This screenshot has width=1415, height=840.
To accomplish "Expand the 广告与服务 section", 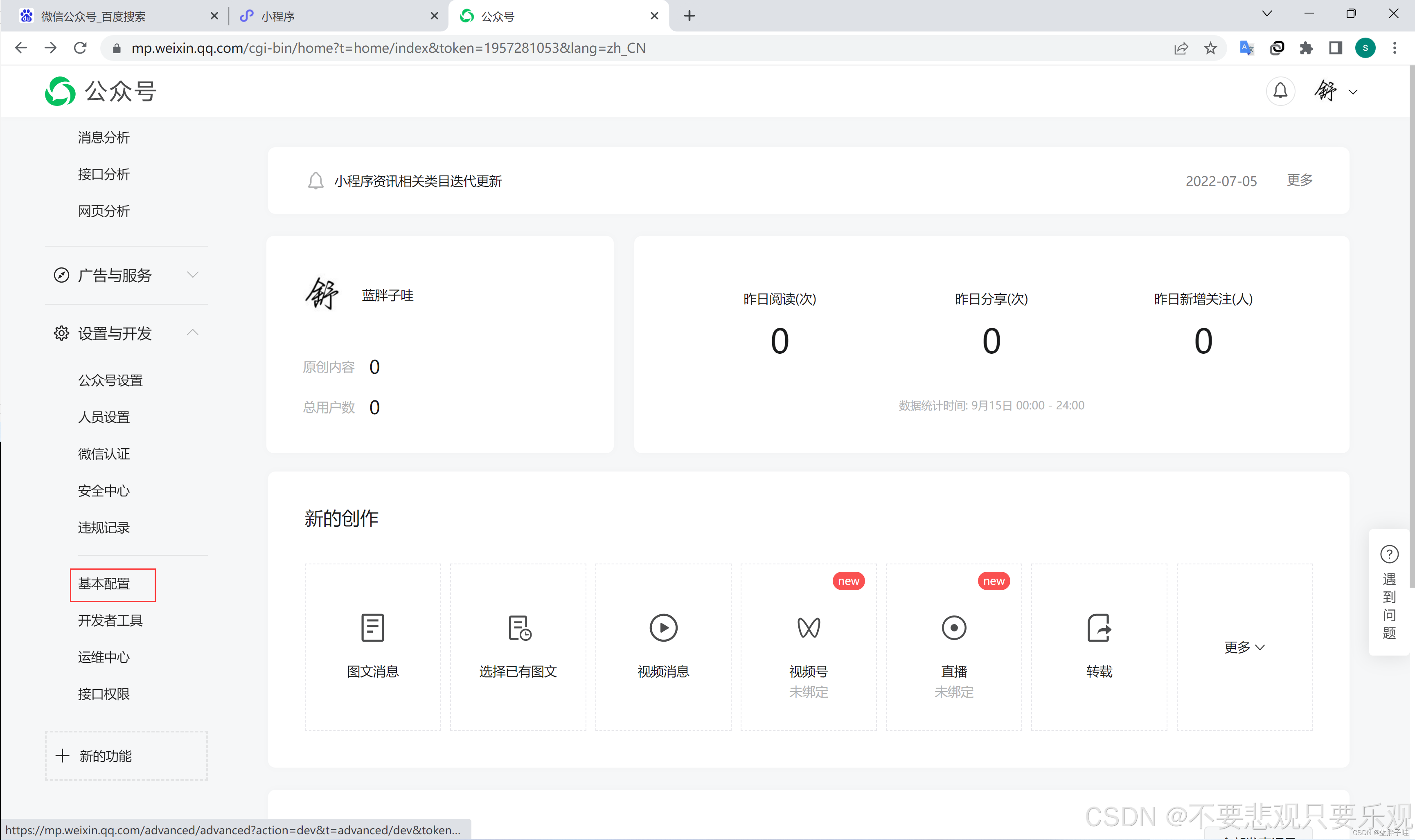I will pyautogui.click(x=193, y=275).
